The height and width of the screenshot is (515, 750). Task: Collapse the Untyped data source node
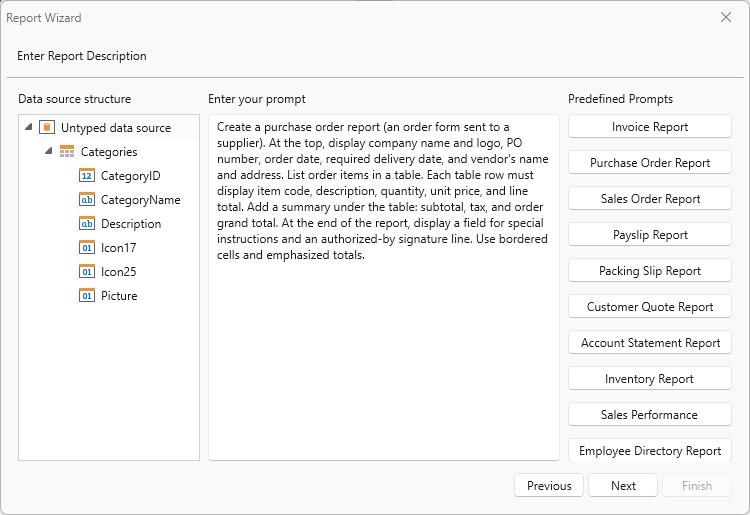coord(29,127)
